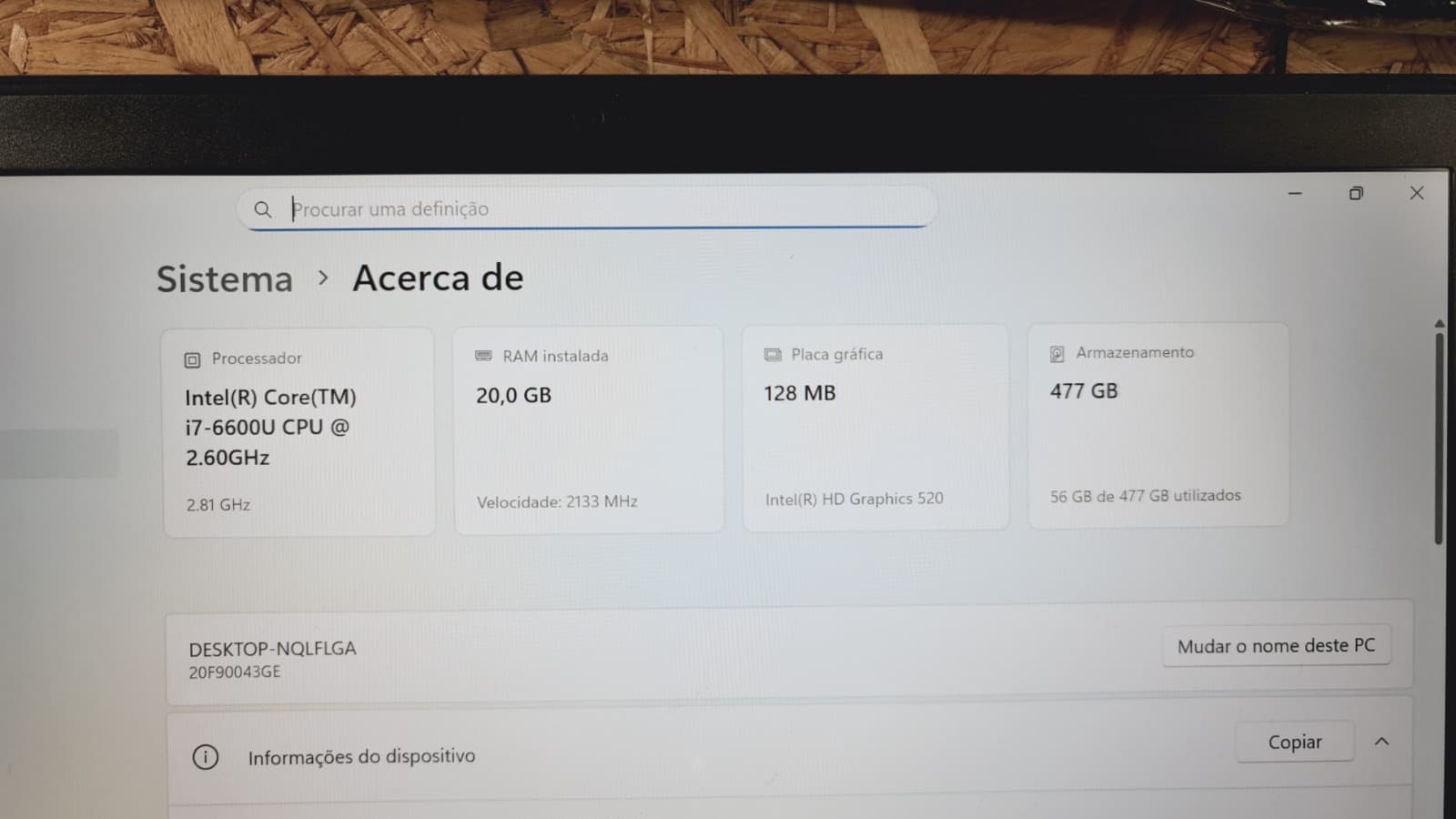Close the Settings window
This screenshot has height=819, width=1456.
click(1417, 193)
